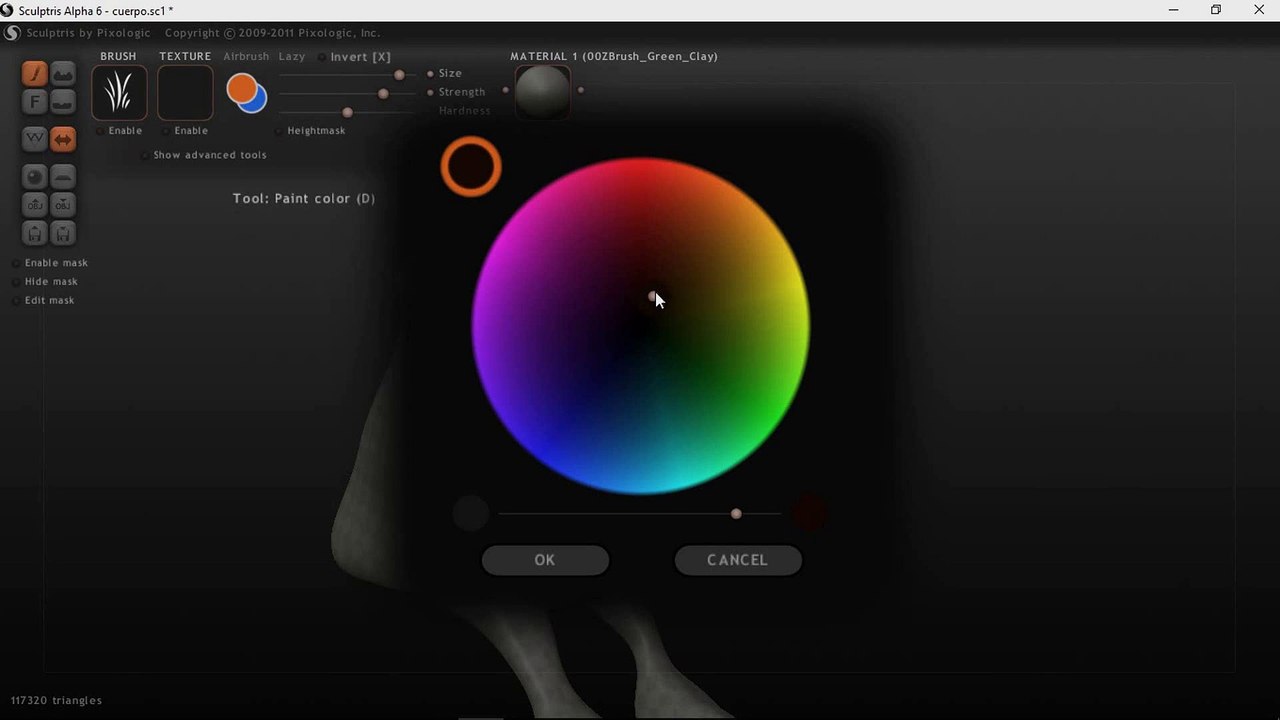Image resolution: width=1280 pixels, height=720 pixels.
Task: Click the save file icon
Action: coord(63,234)
